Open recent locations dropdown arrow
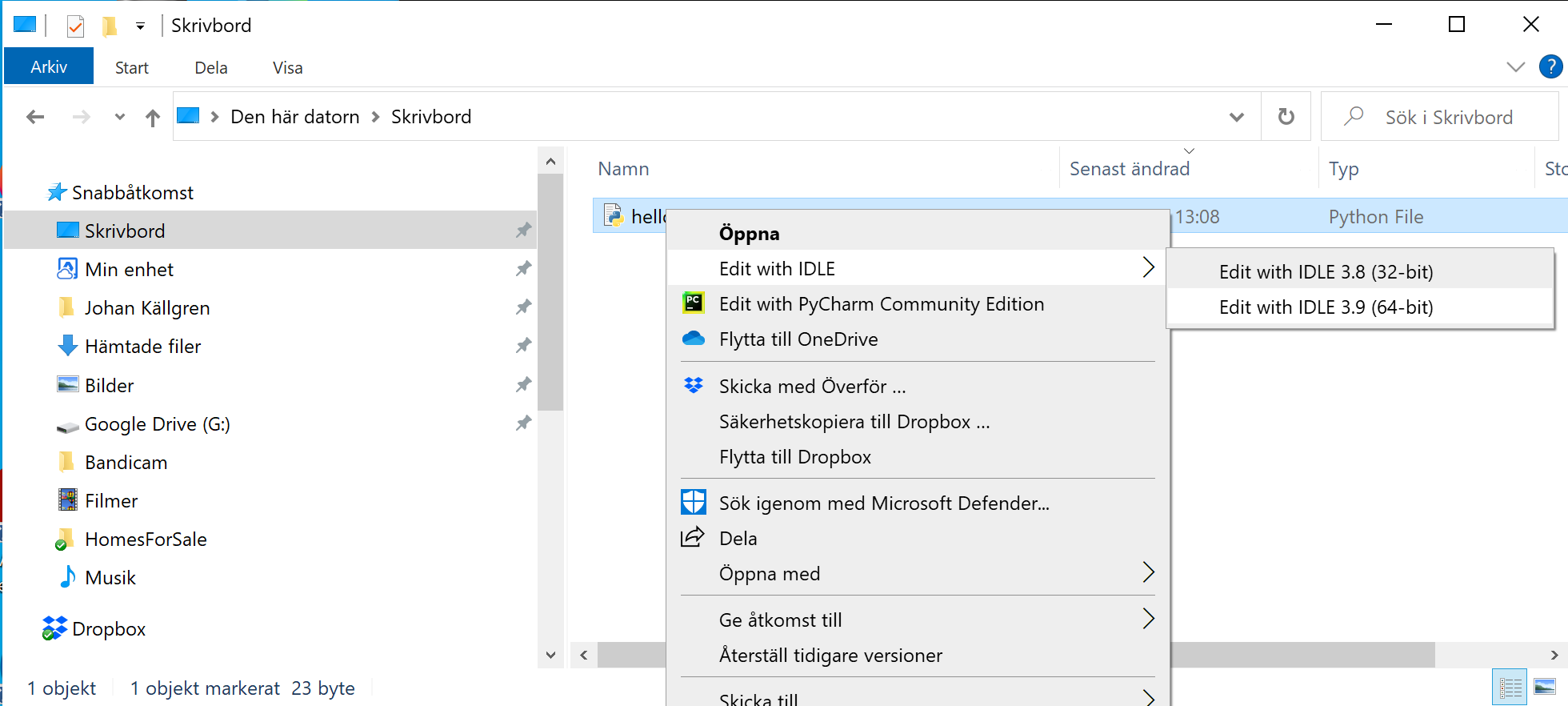The image size is (1568, 706). tap(120, 117)
